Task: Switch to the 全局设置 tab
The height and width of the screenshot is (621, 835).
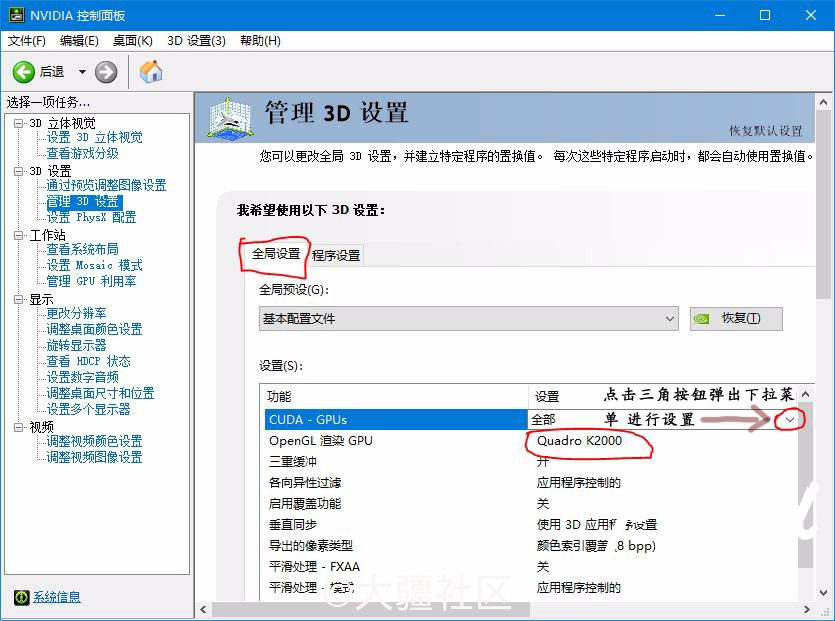Action: 276,254
